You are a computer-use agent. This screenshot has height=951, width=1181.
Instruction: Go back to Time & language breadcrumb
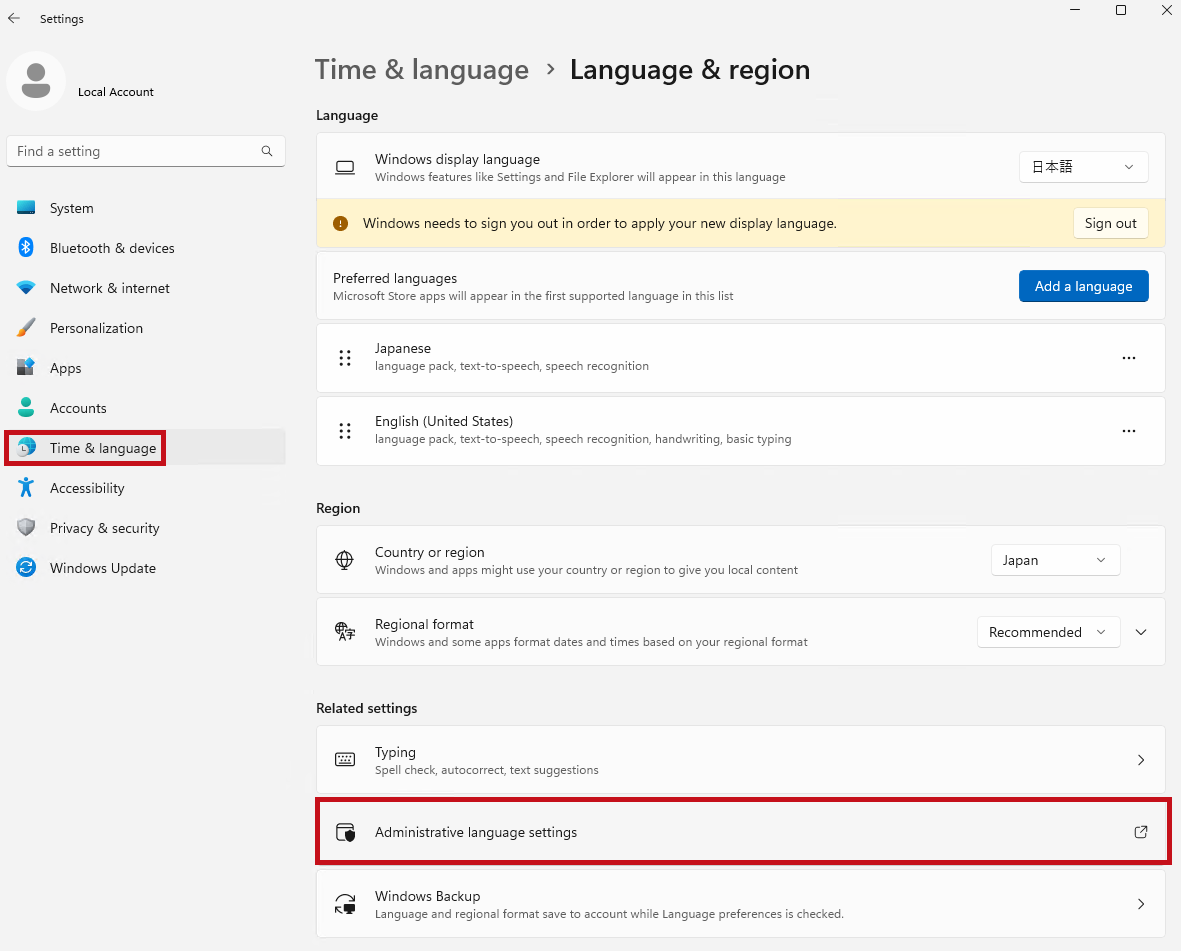(x=422, y=70)
